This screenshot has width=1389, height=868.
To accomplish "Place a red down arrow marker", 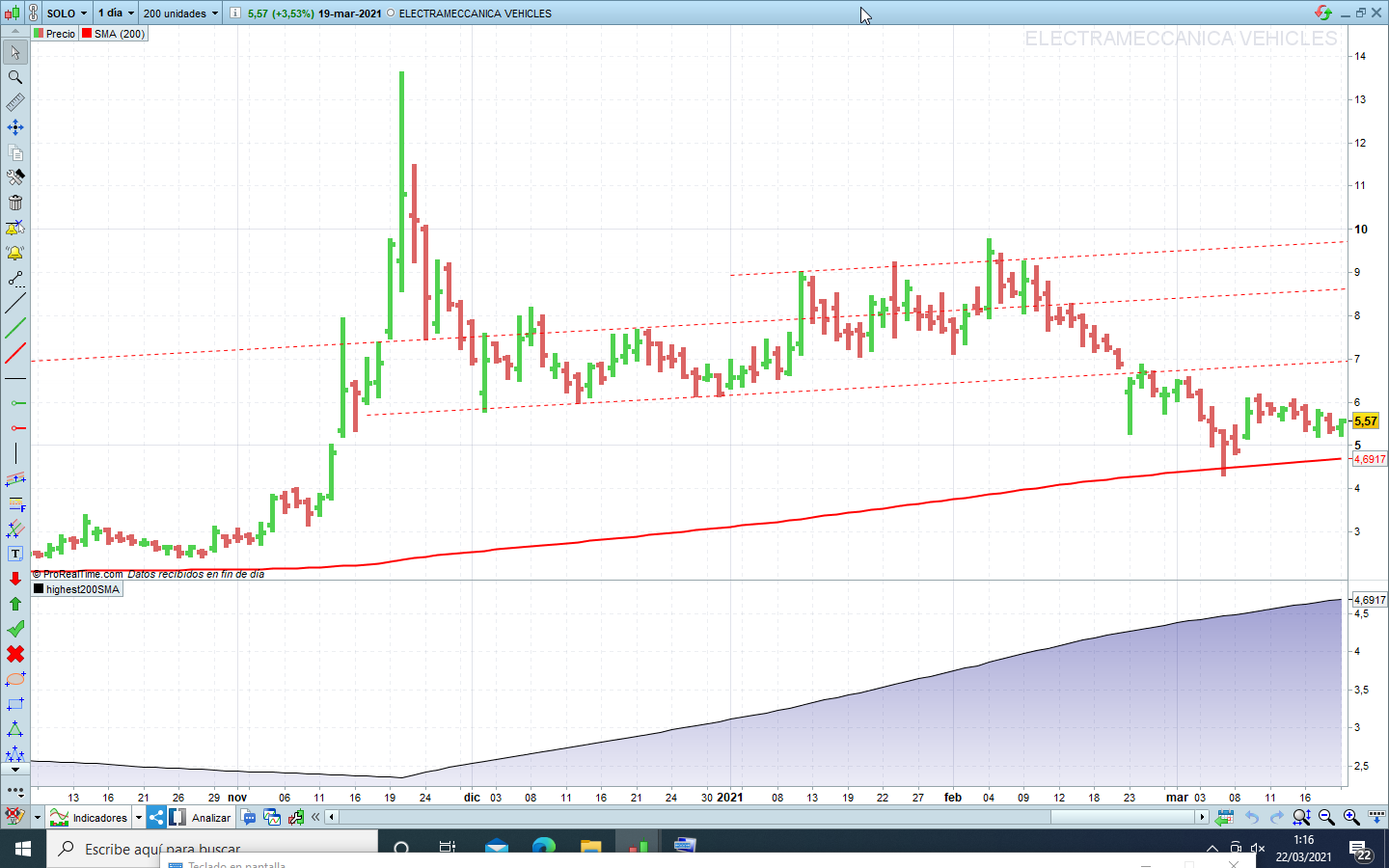I will pos(15,579).
